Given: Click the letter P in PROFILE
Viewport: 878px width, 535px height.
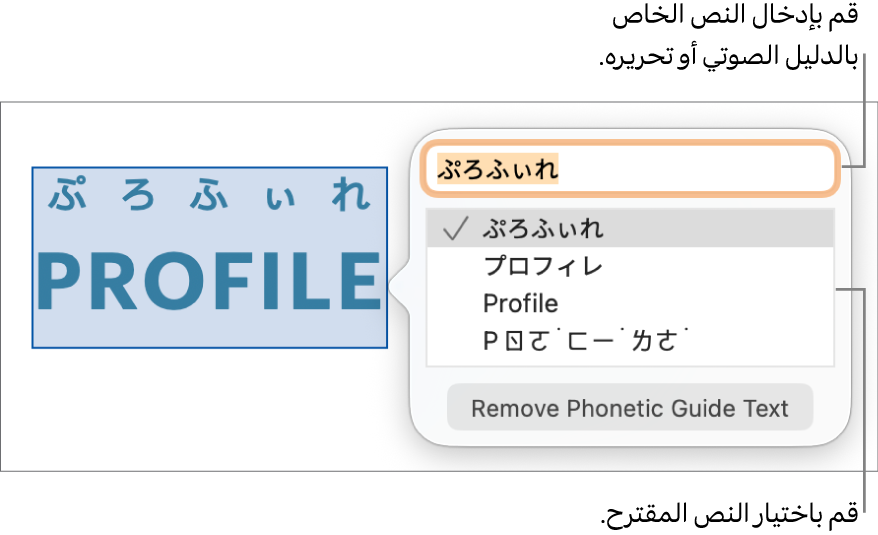Looking at the screenshot, I should click(x=60, y=281).
